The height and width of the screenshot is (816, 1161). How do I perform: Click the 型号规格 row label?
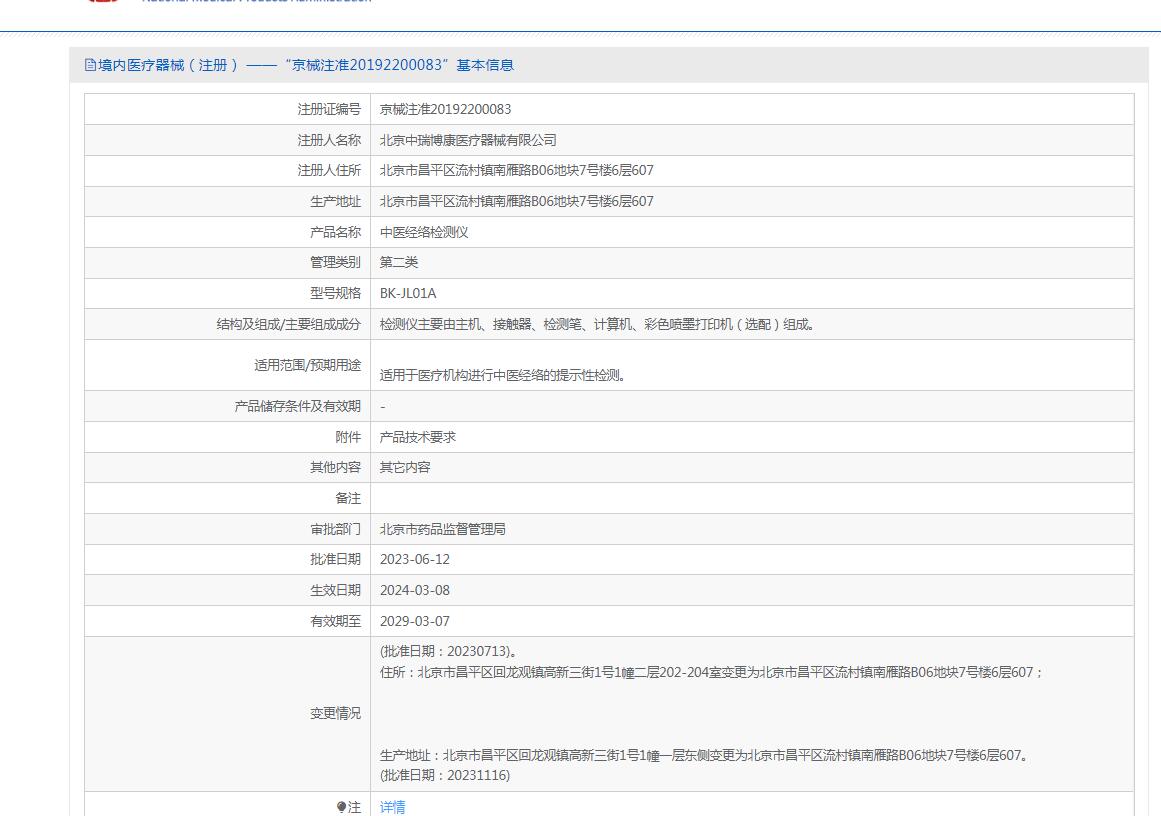click(335, 293)
